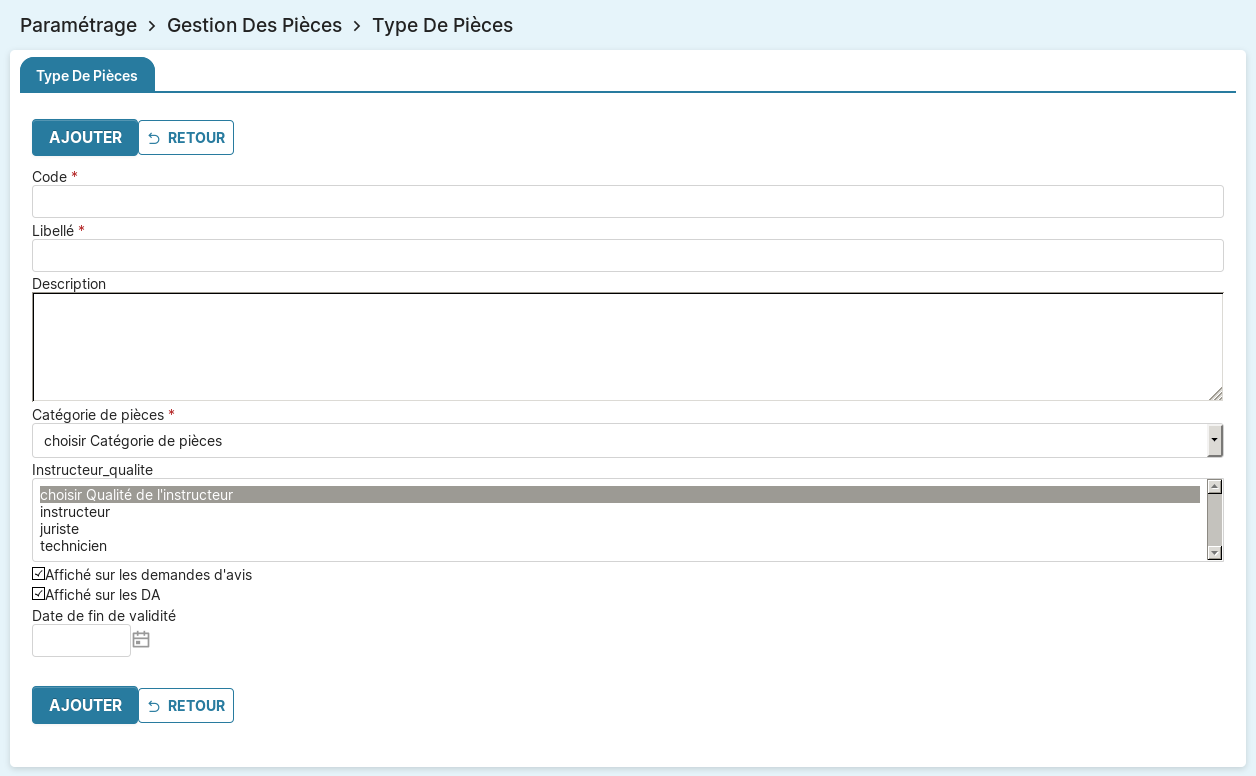Click inside the Description text area

point(627,347)
